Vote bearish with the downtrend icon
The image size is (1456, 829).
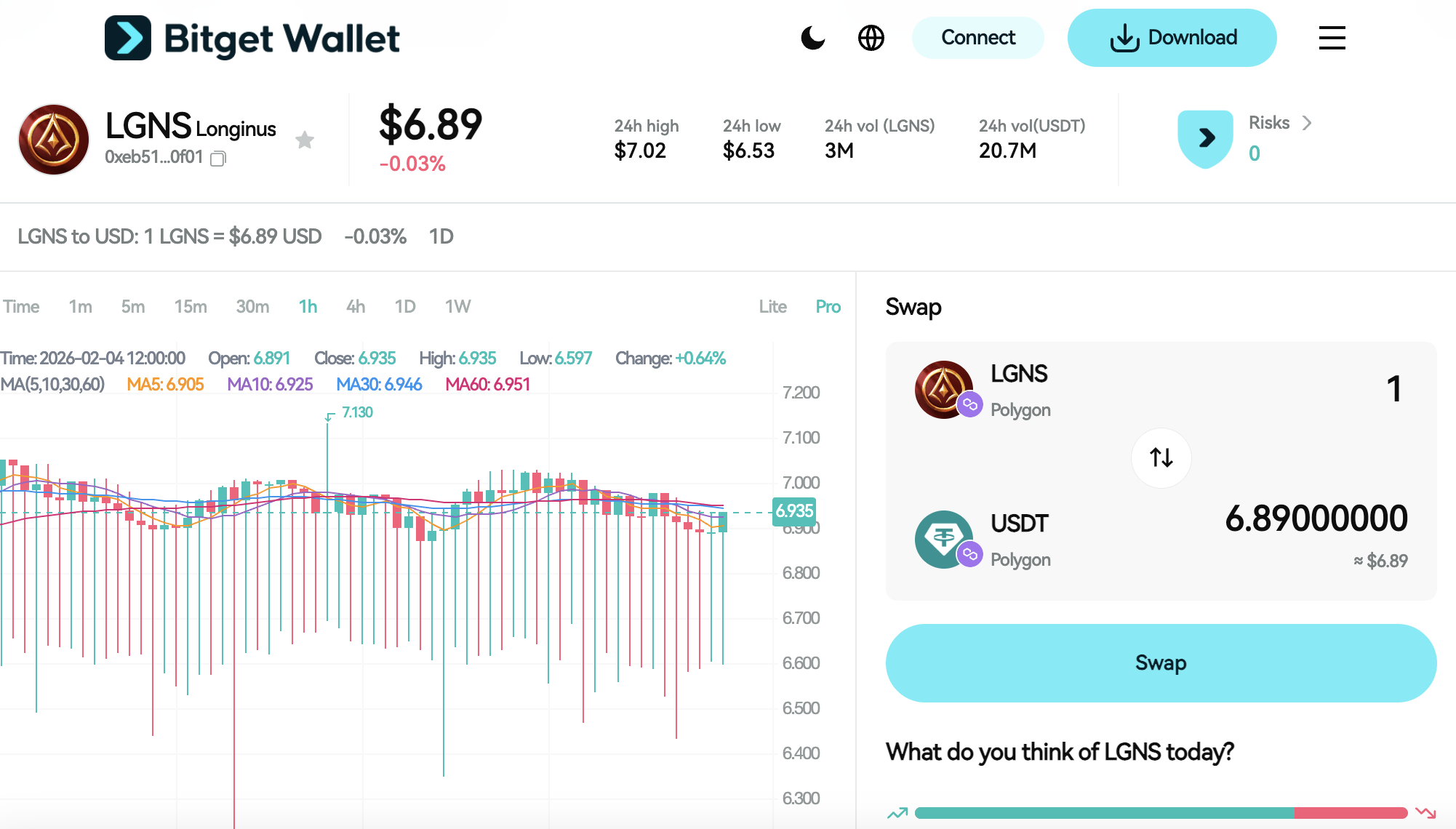[1425, 813]
